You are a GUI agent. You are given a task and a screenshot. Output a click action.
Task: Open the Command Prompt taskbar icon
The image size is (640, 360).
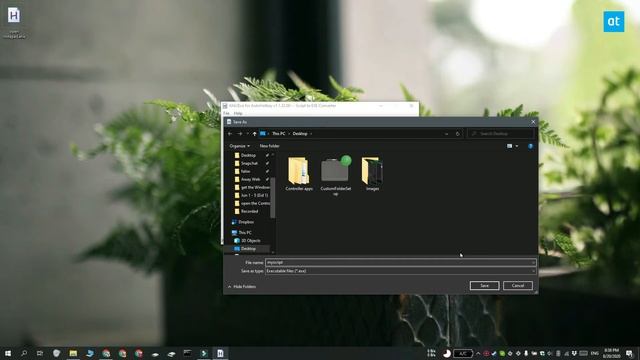pos(187,353)
